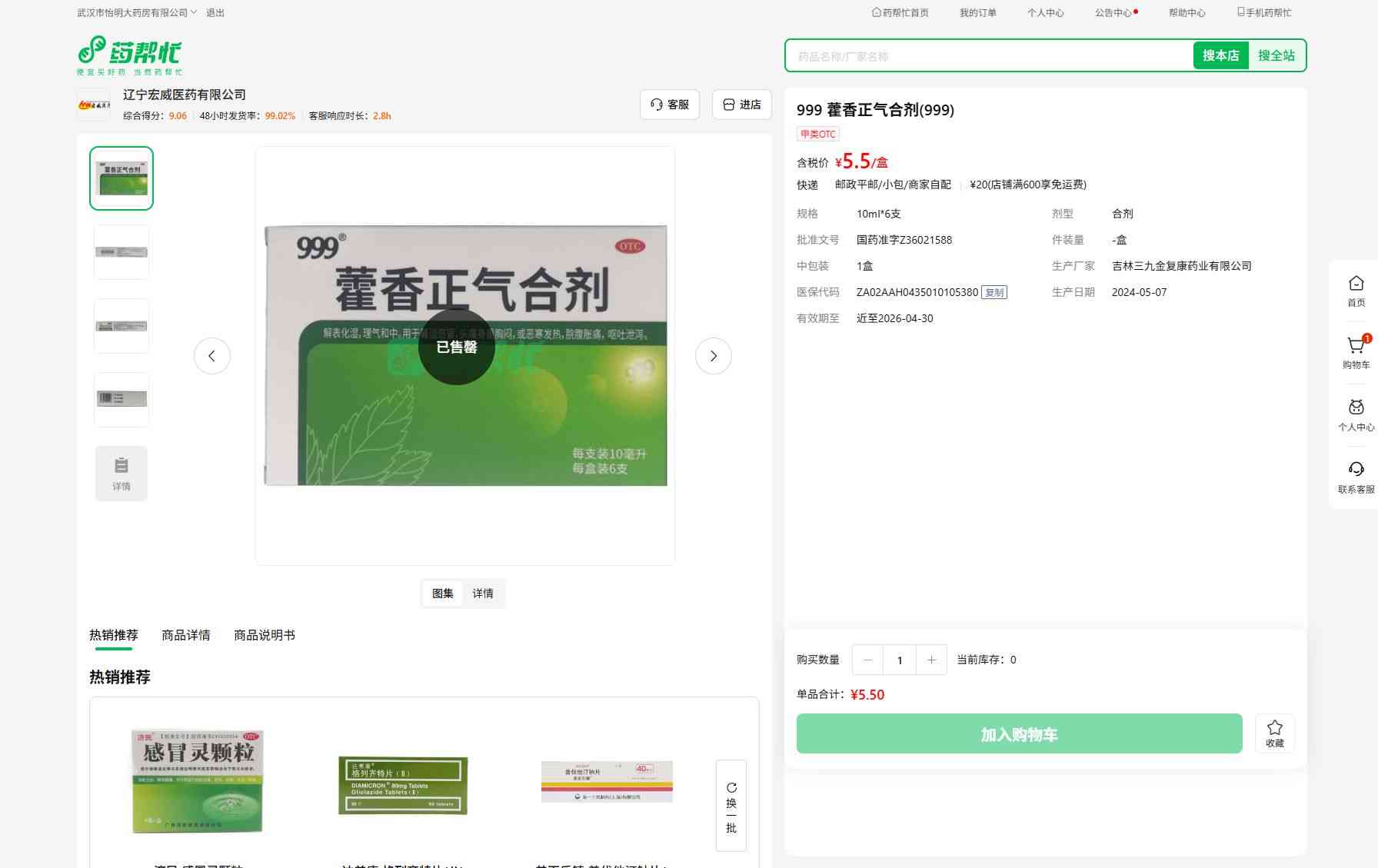Toggle image view to 详情 mode
Viewport: 1378px width, 868px height.
(483, 594)
